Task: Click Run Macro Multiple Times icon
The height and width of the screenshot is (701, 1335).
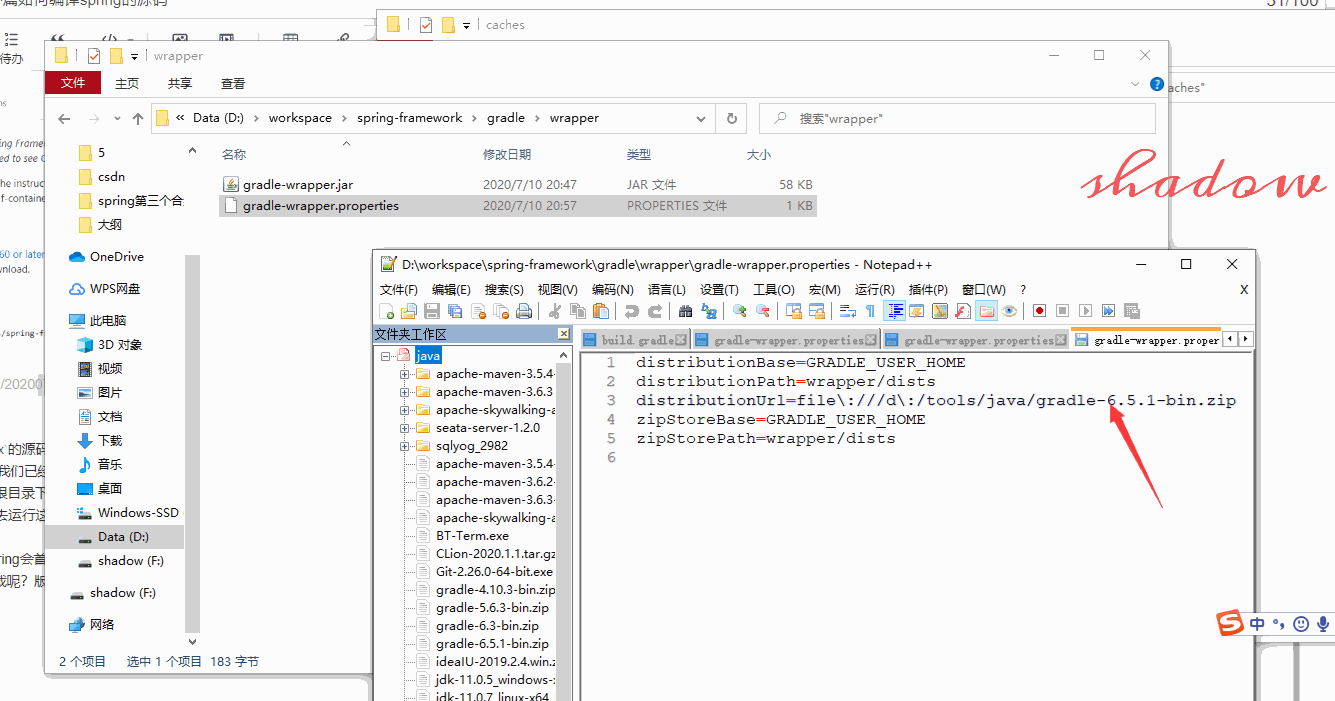Action: point(1108,311)
